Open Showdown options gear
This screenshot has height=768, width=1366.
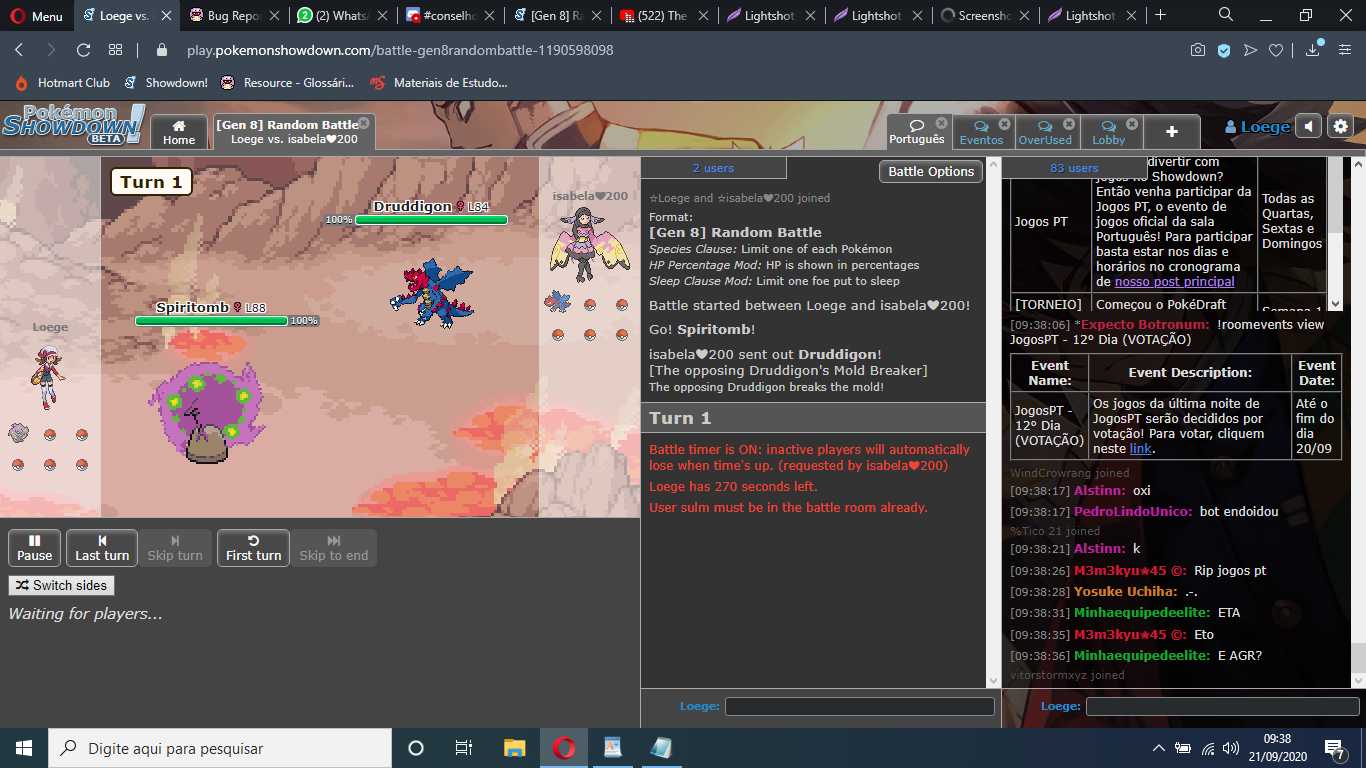(x=1341, y=126)
